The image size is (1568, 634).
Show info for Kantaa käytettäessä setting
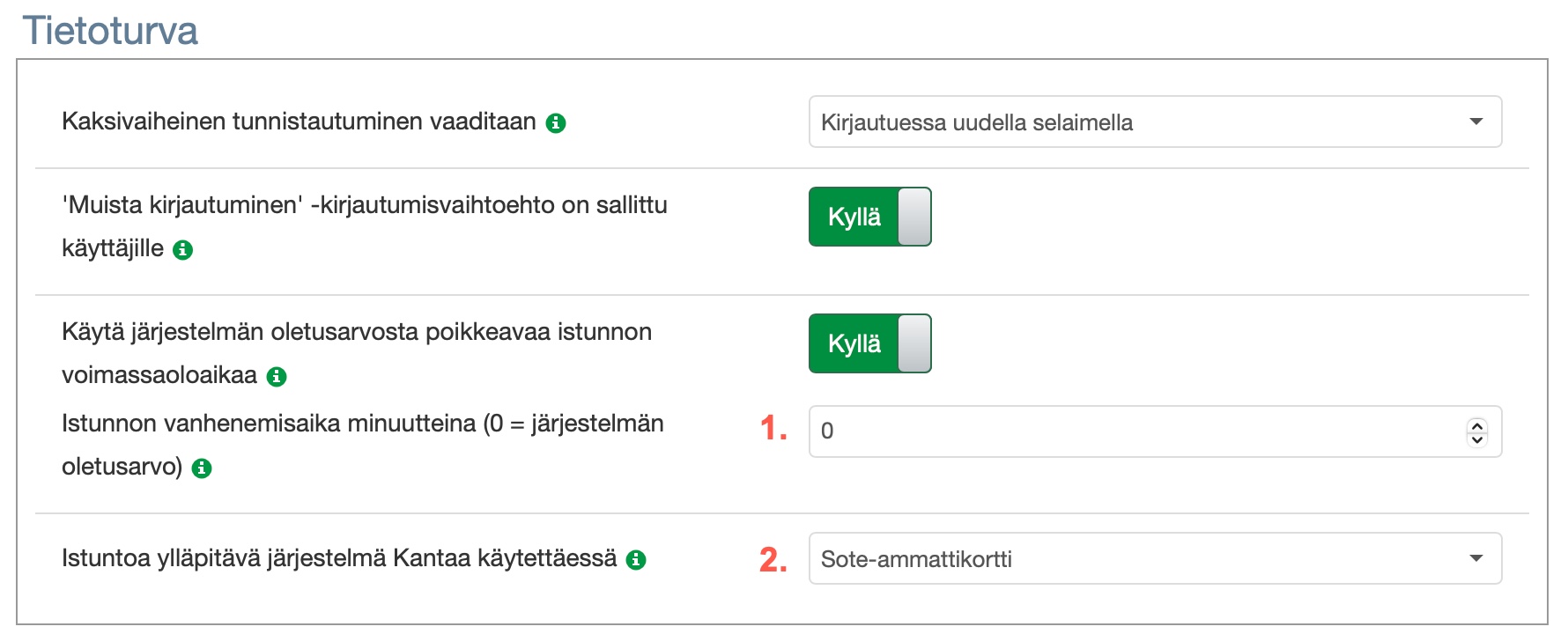(x=636, y=560)
